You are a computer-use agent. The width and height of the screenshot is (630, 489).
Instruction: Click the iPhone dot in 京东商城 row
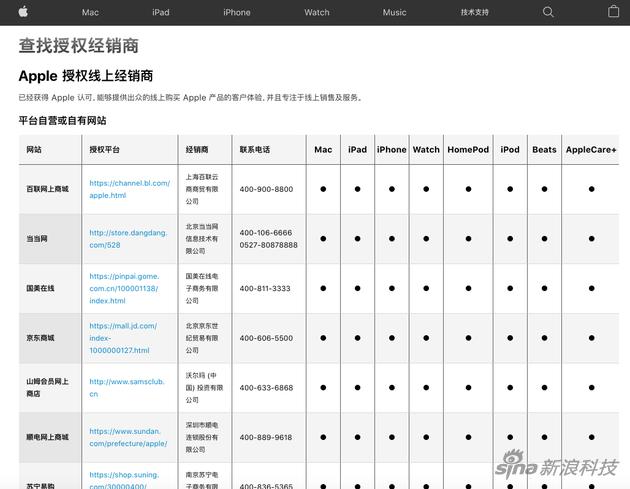coord(392,338)
